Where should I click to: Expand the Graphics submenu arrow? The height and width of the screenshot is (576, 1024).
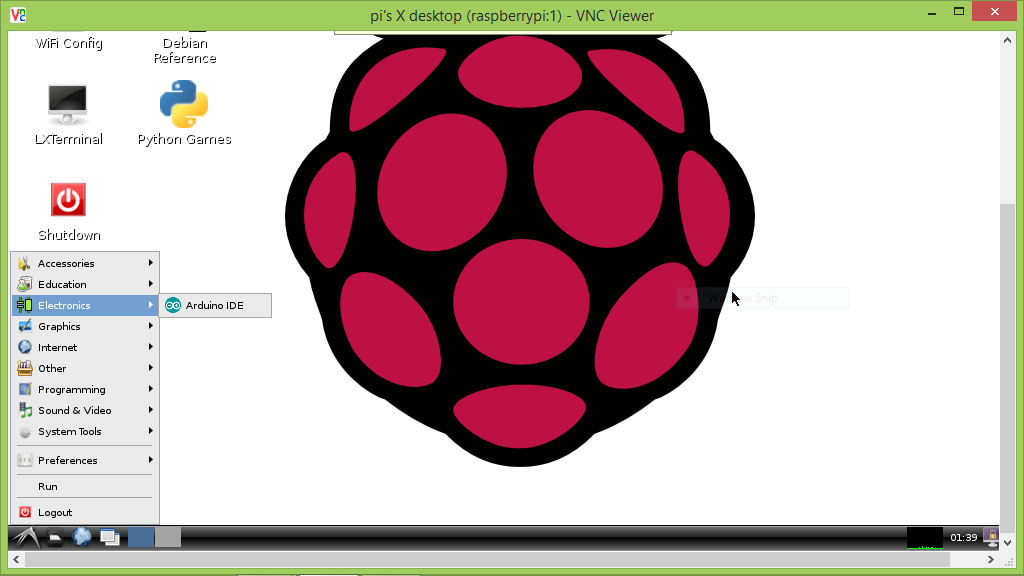point(151,326)
